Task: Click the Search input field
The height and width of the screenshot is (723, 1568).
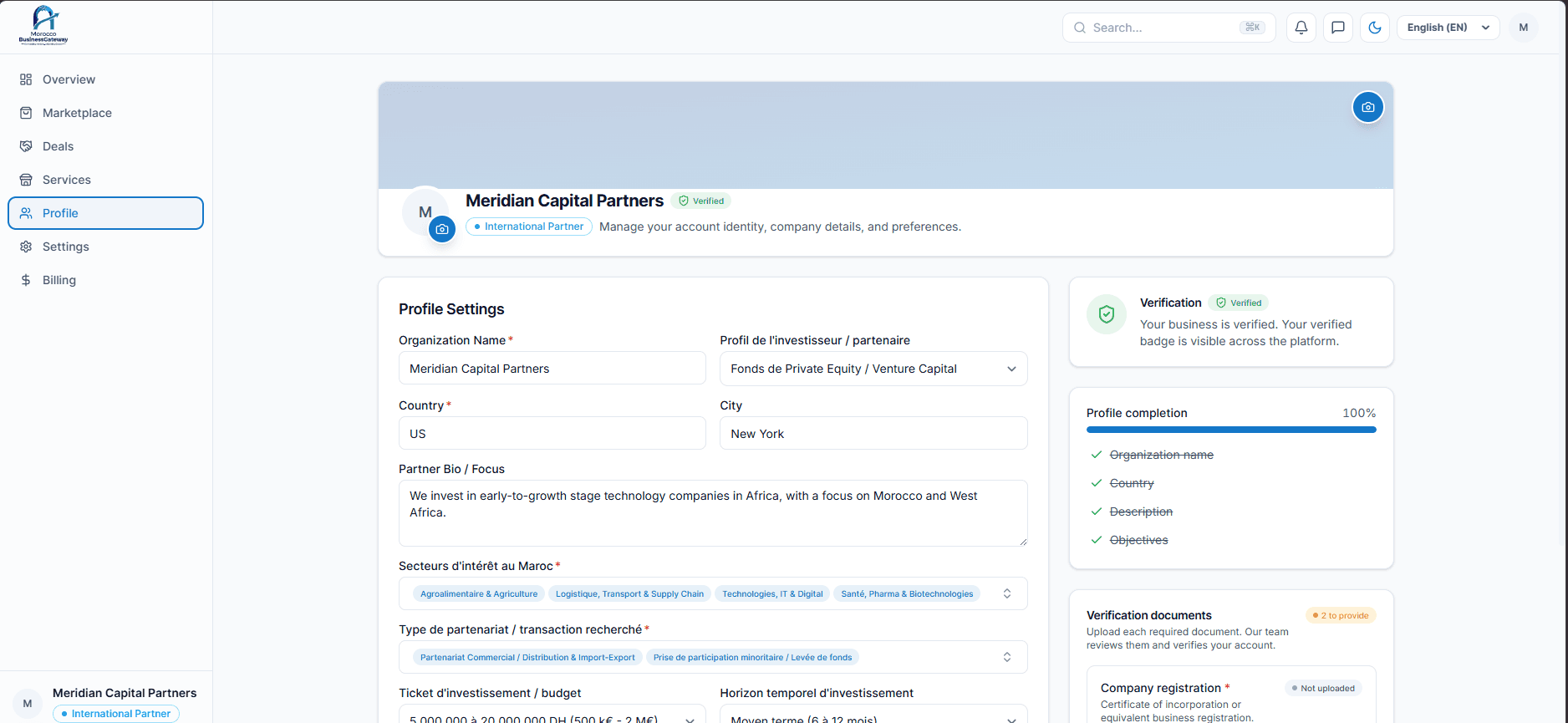Action: [x=1168, y=28]
